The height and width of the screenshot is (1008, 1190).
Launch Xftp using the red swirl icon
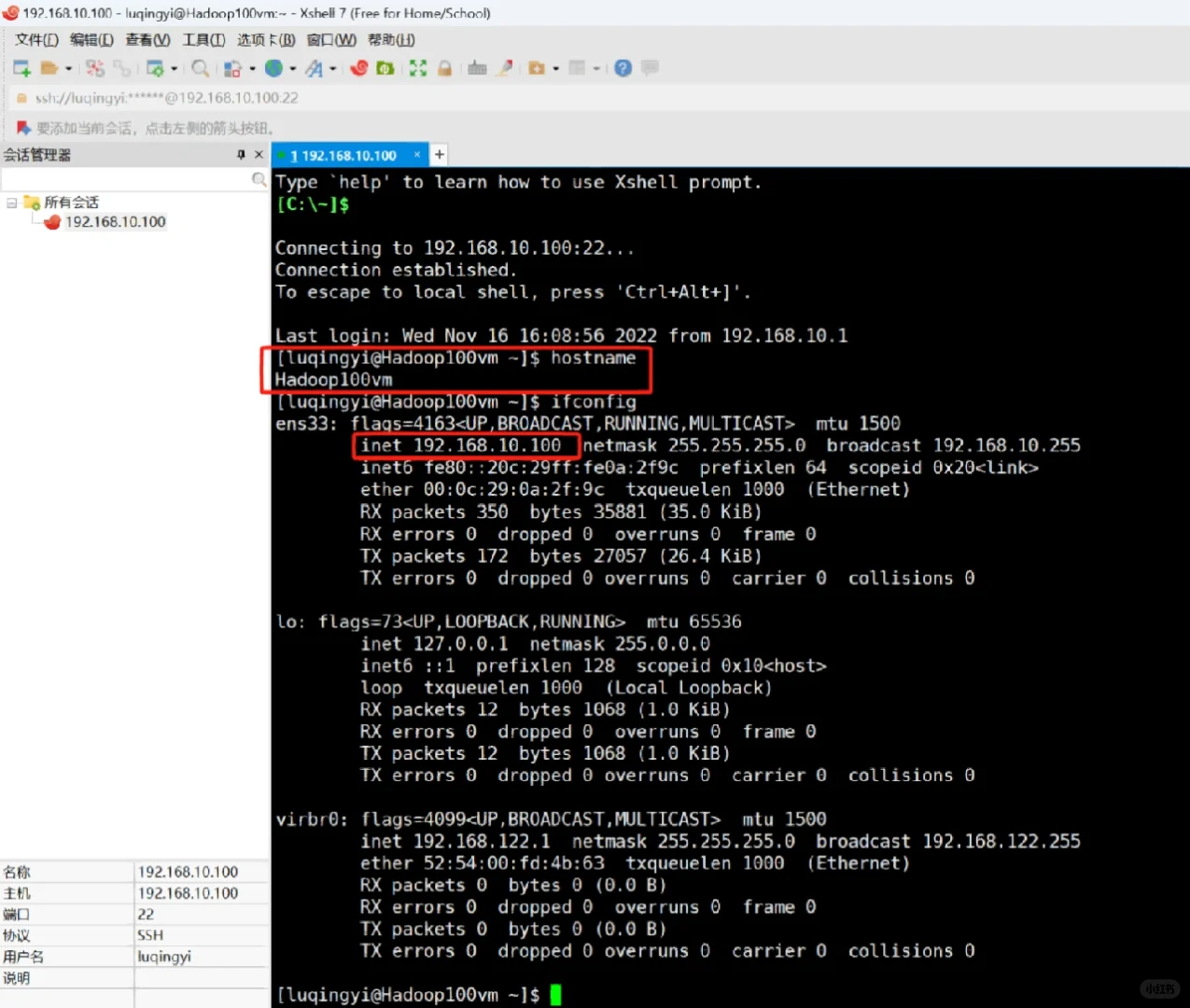coord(359,68)
